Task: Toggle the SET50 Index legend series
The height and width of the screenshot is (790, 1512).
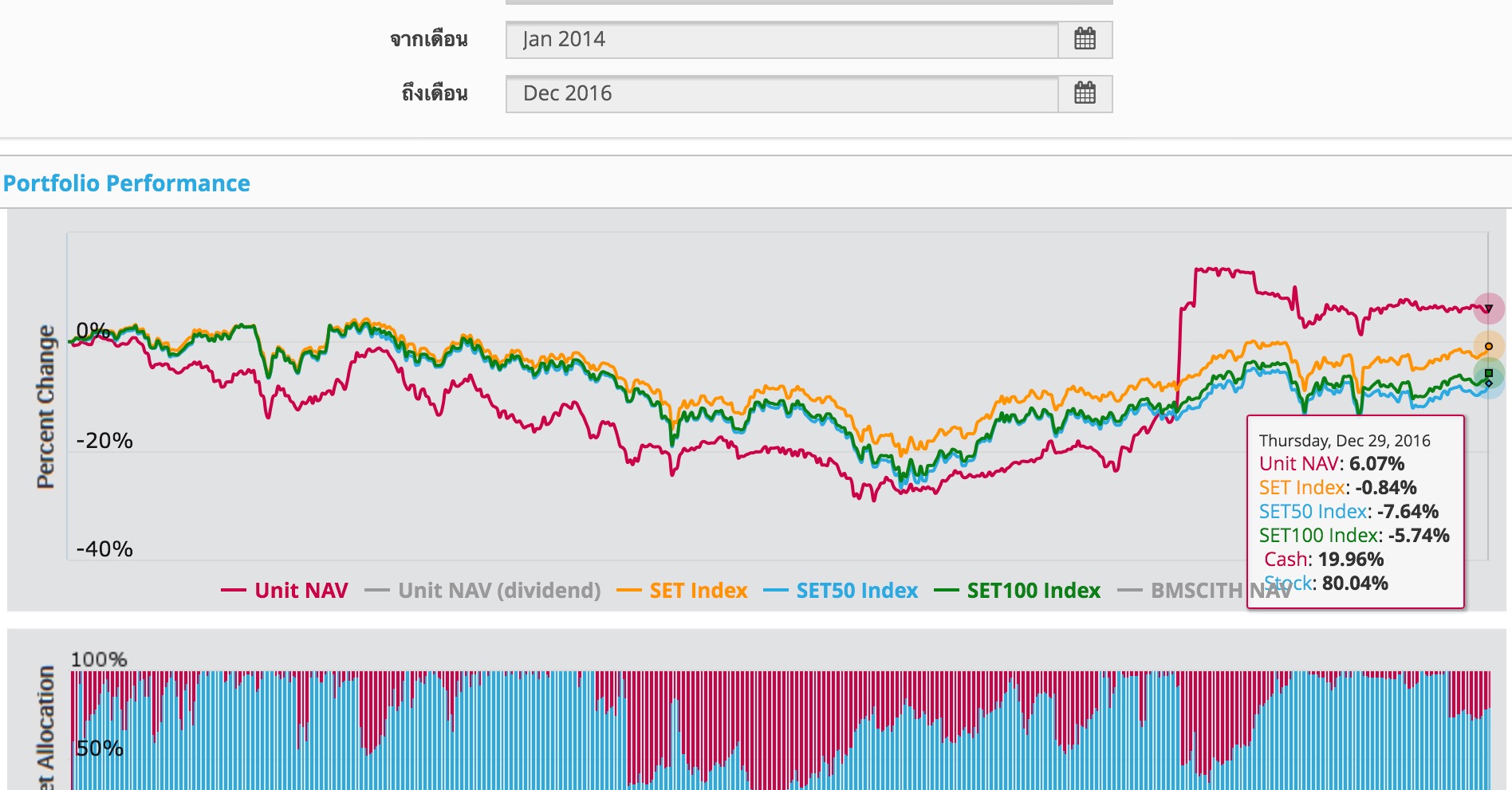Action: tap(841, 591)
